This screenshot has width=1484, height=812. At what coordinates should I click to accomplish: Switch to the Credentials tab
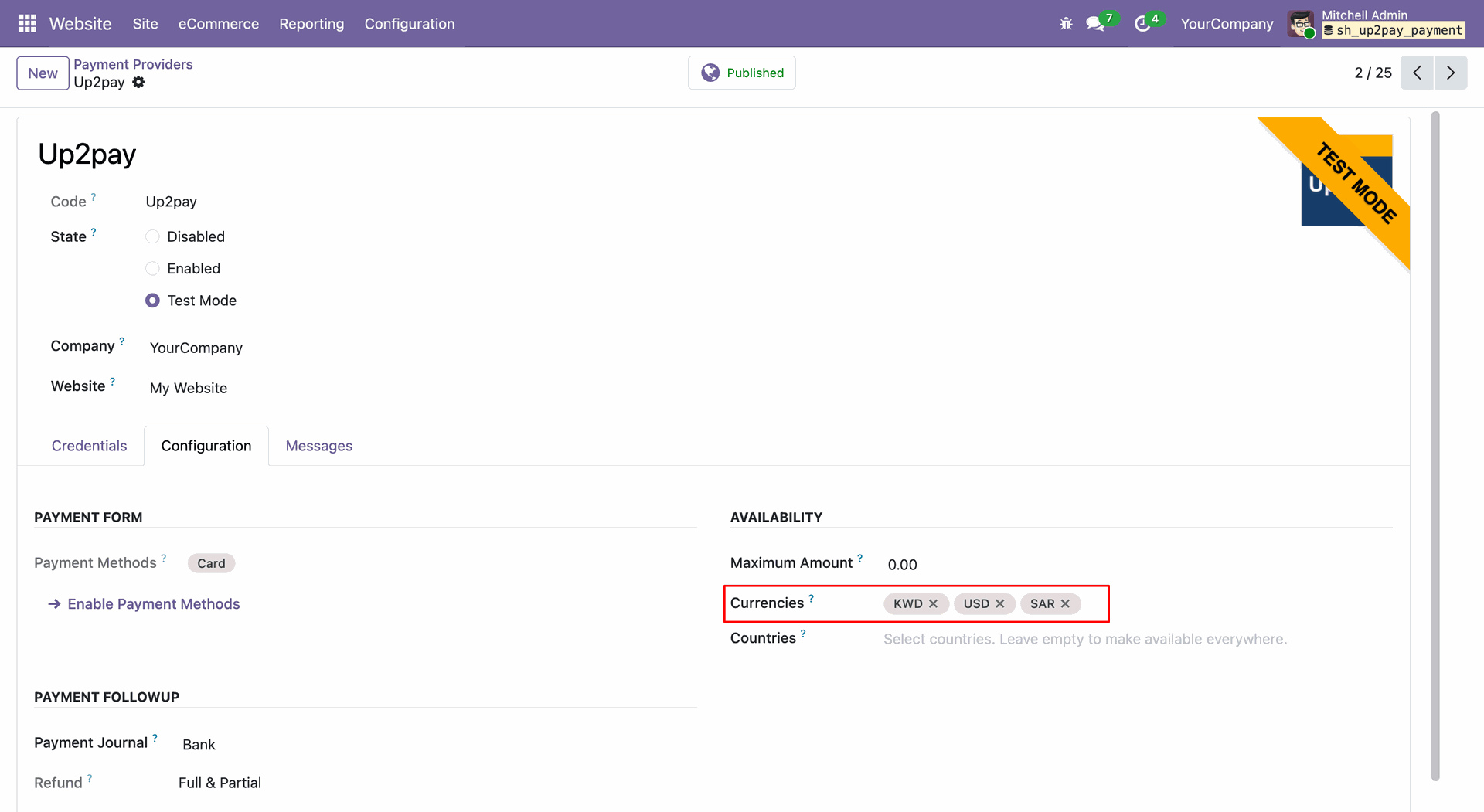coord(89,446)
